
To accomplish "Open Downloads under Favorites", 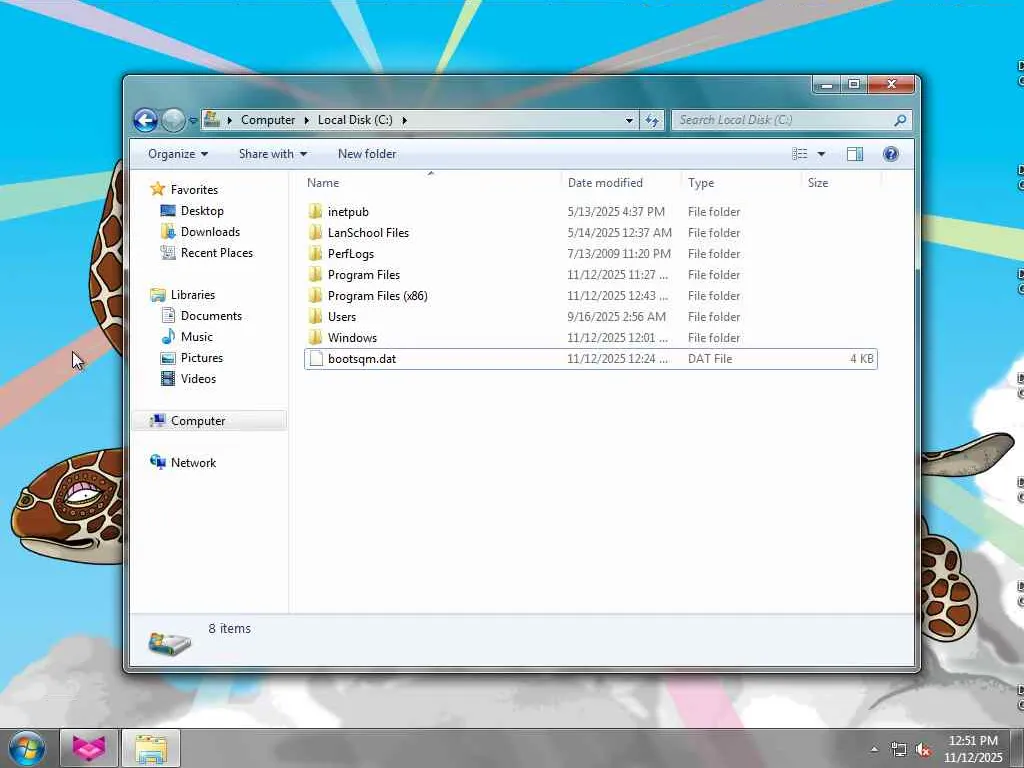I will coord(210,232).
